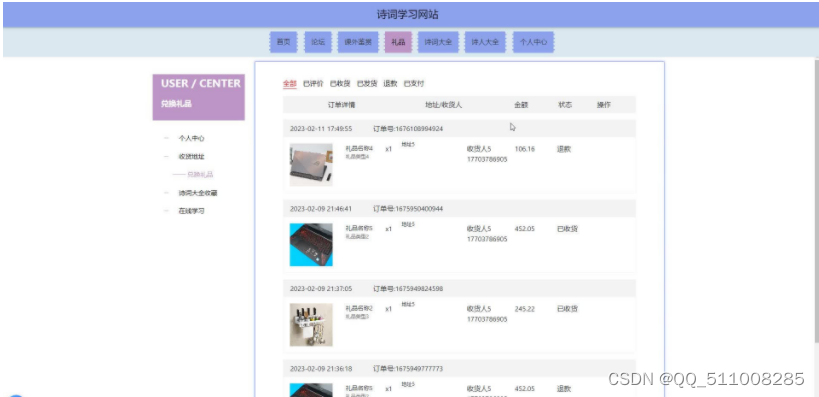Click the 状态 column header

[x=565, y=105]
